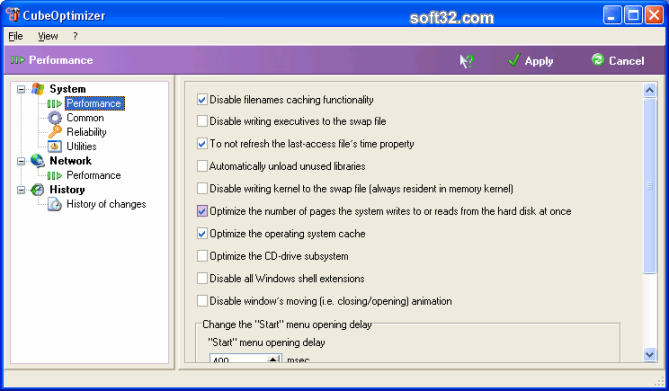
Task: Select the Network tree heading
Action: pos(70,161)
